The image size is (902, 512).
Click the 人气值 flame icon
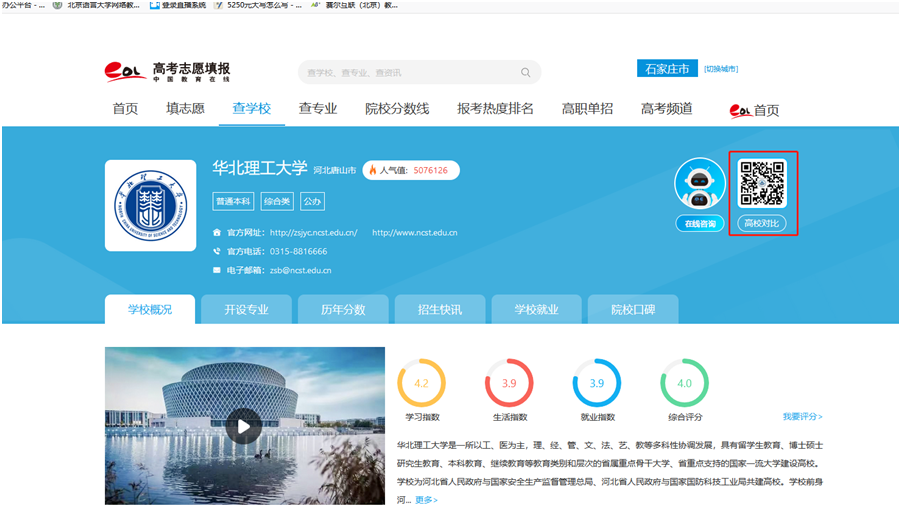pos(373,170)
